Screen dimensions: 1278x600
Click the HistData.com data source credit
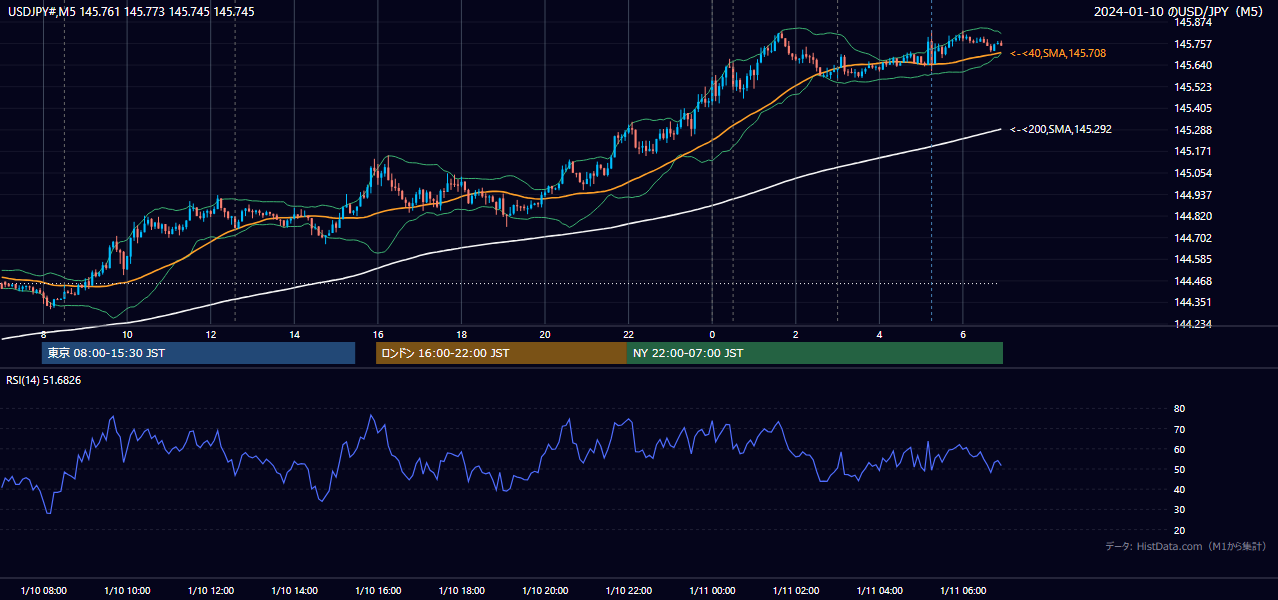(x=1185, y=546)
